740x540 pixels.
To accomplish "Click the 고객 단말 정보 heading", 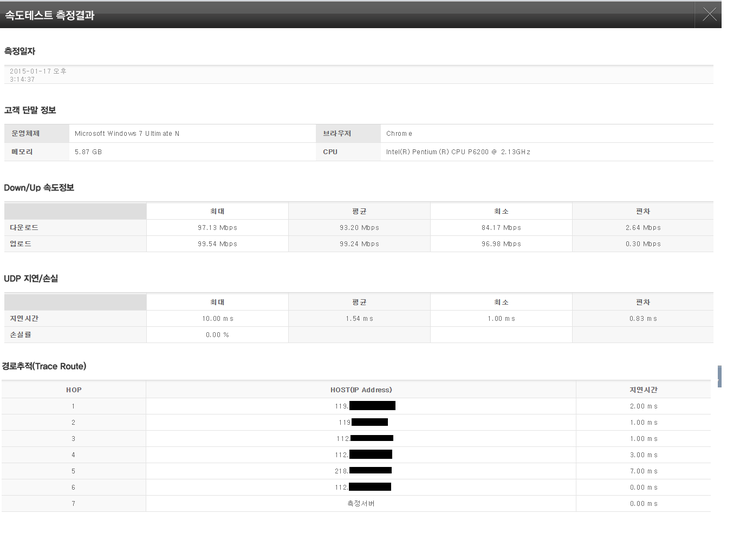I will point(30,110).
